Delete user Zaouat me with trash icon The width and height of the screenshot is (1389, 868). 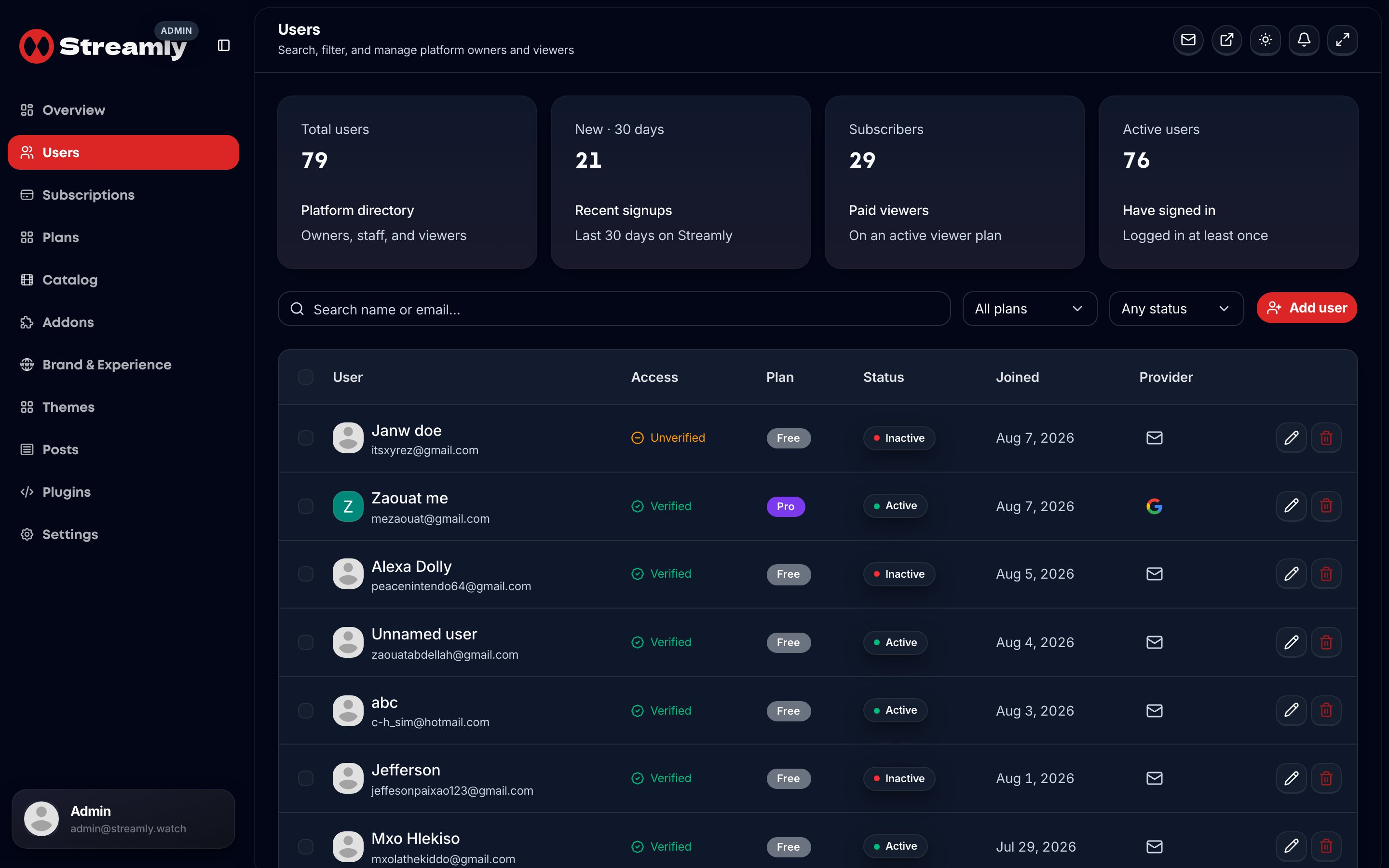click(x=1326, y=506)
